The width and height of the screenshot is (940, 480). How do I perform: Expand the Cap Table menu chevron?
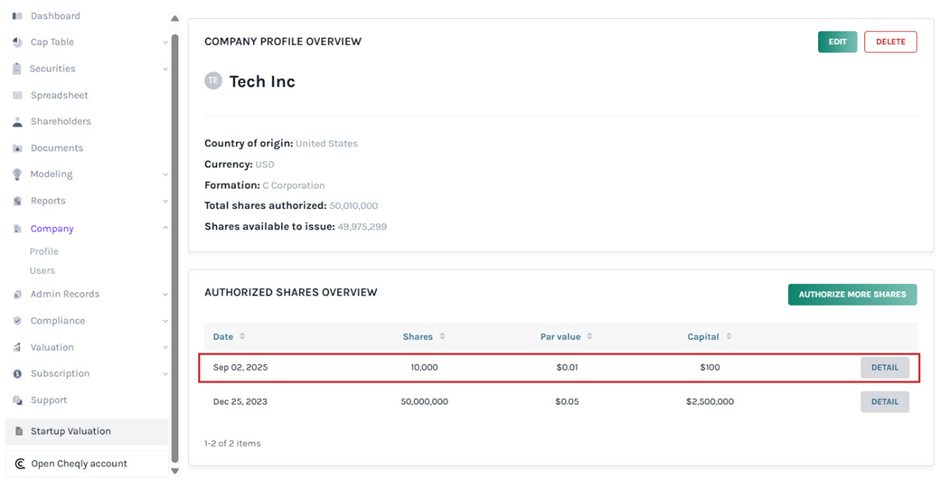(x=165, y=43)
